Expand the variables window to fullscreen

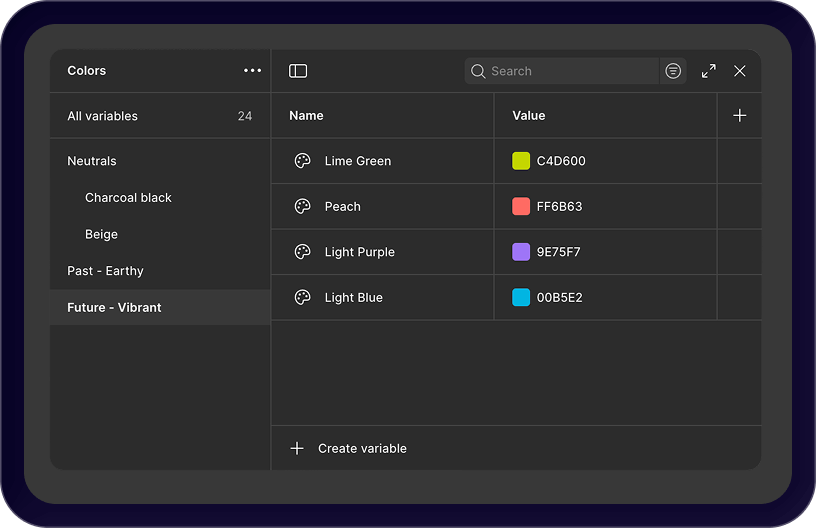pos(708,71)
